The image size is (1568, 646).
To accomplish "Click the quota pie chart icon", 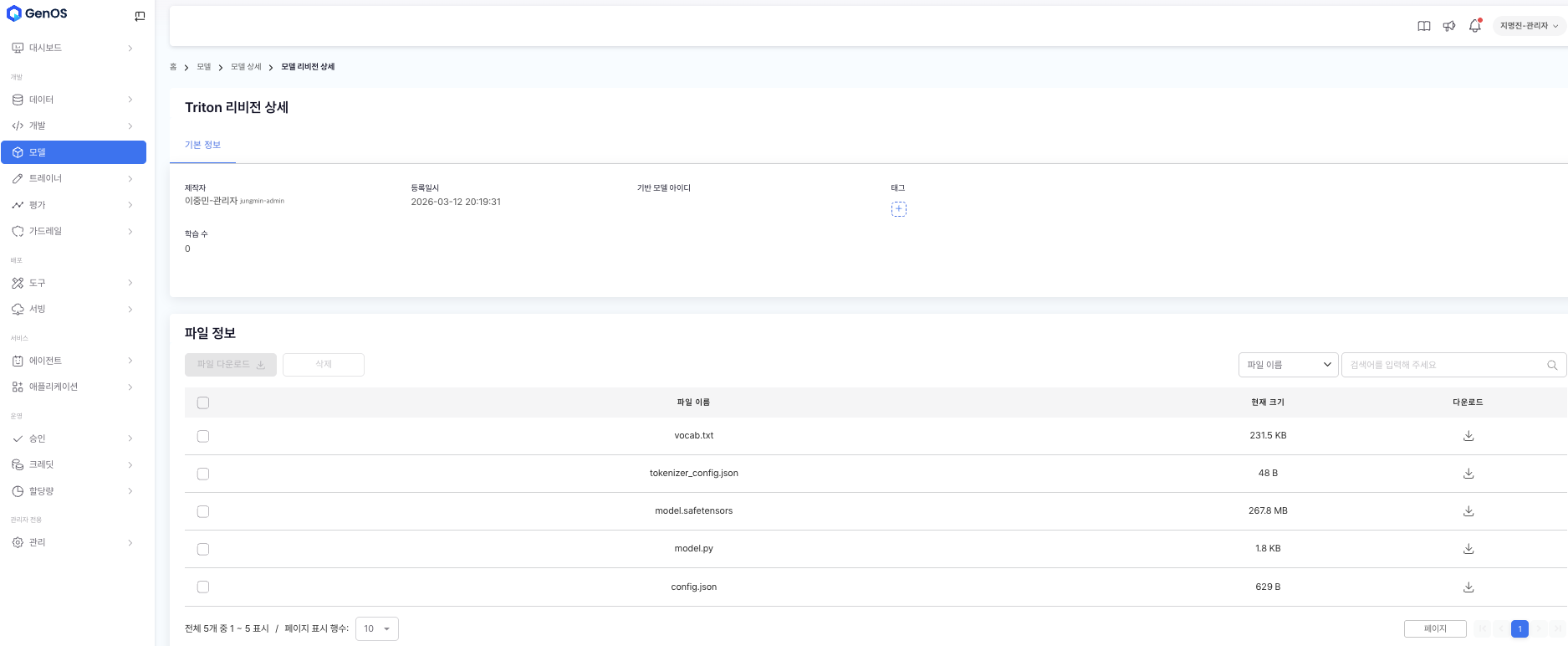I will click(x=18, y=492).
